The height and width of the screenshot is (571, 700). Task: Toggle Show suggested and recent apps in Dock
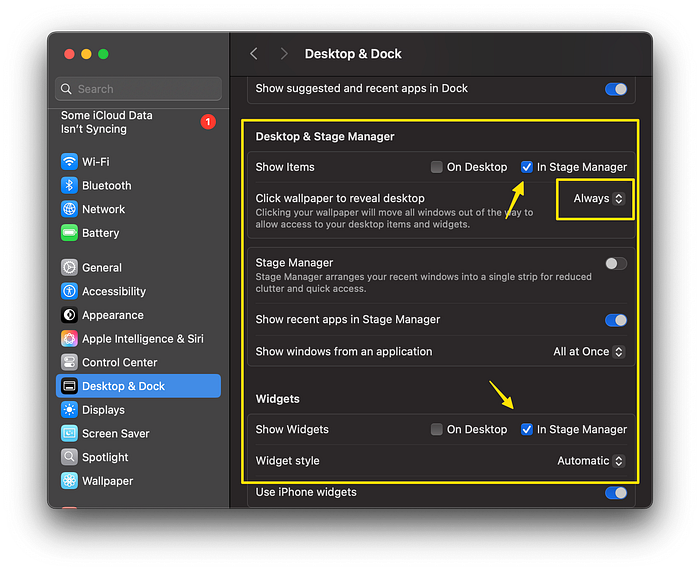tap(616, 89)
